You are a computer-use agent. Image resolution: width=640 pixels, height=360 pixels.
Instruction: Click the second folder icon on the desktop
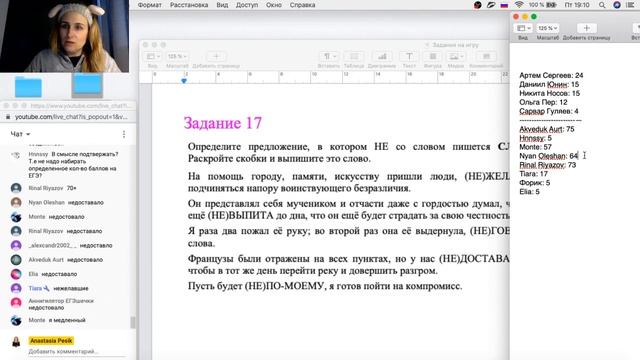87,86
